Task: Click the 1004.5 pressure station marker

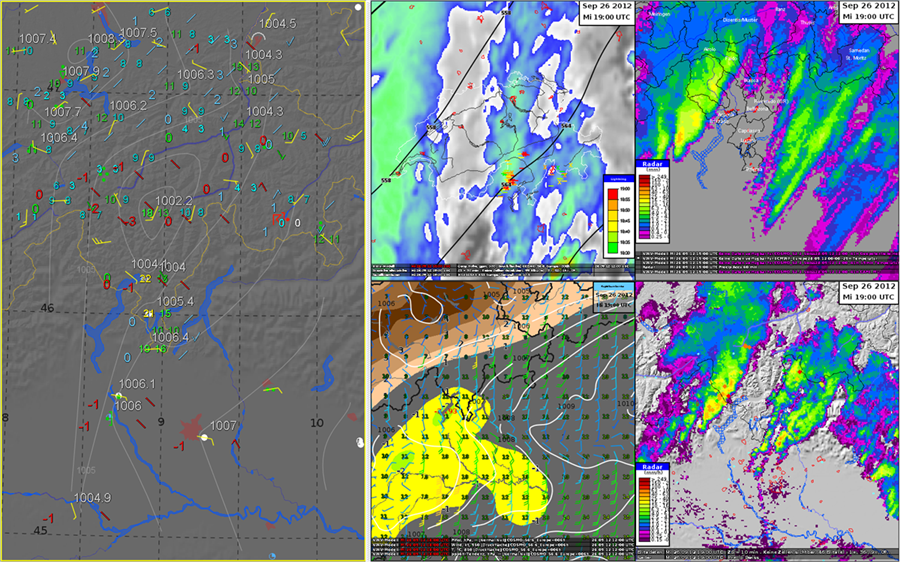Action: click(277, 24)
